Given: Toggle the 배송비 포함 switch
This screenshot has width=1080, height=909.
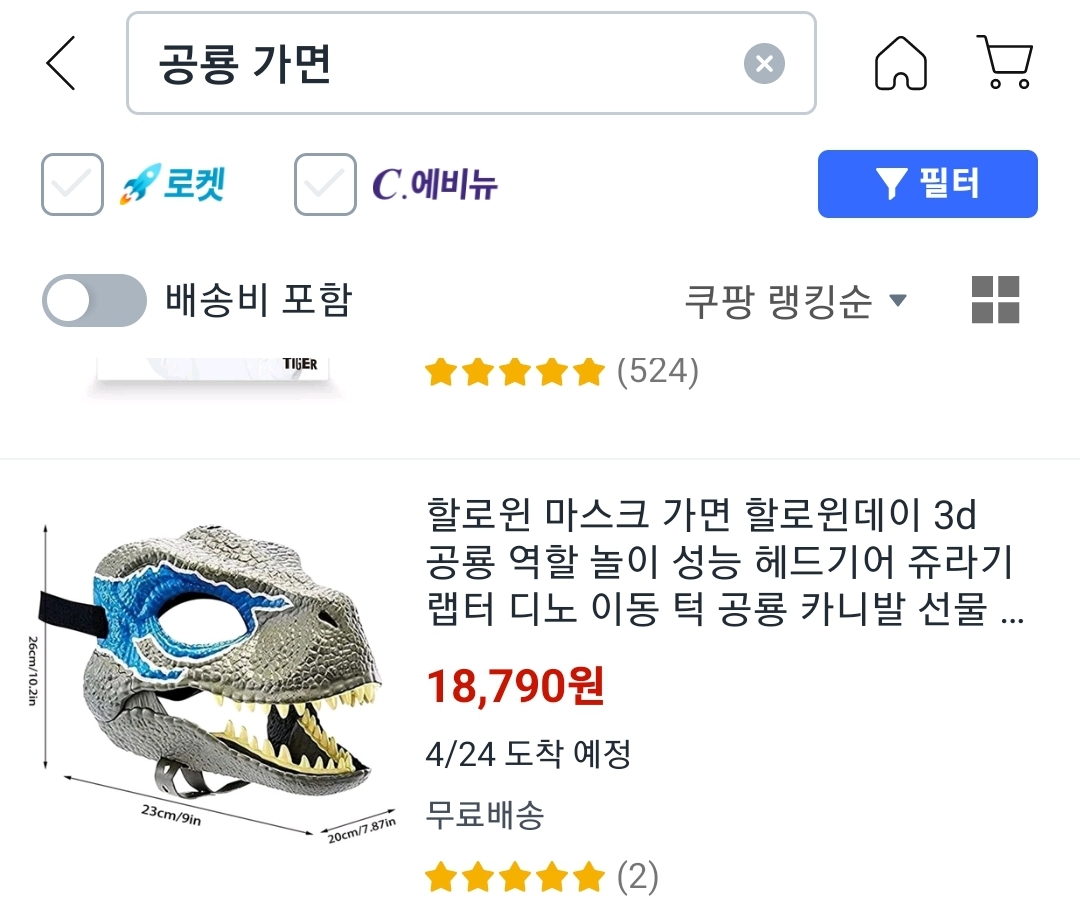Looking at the screenshot, I should (x=94, y=300).
